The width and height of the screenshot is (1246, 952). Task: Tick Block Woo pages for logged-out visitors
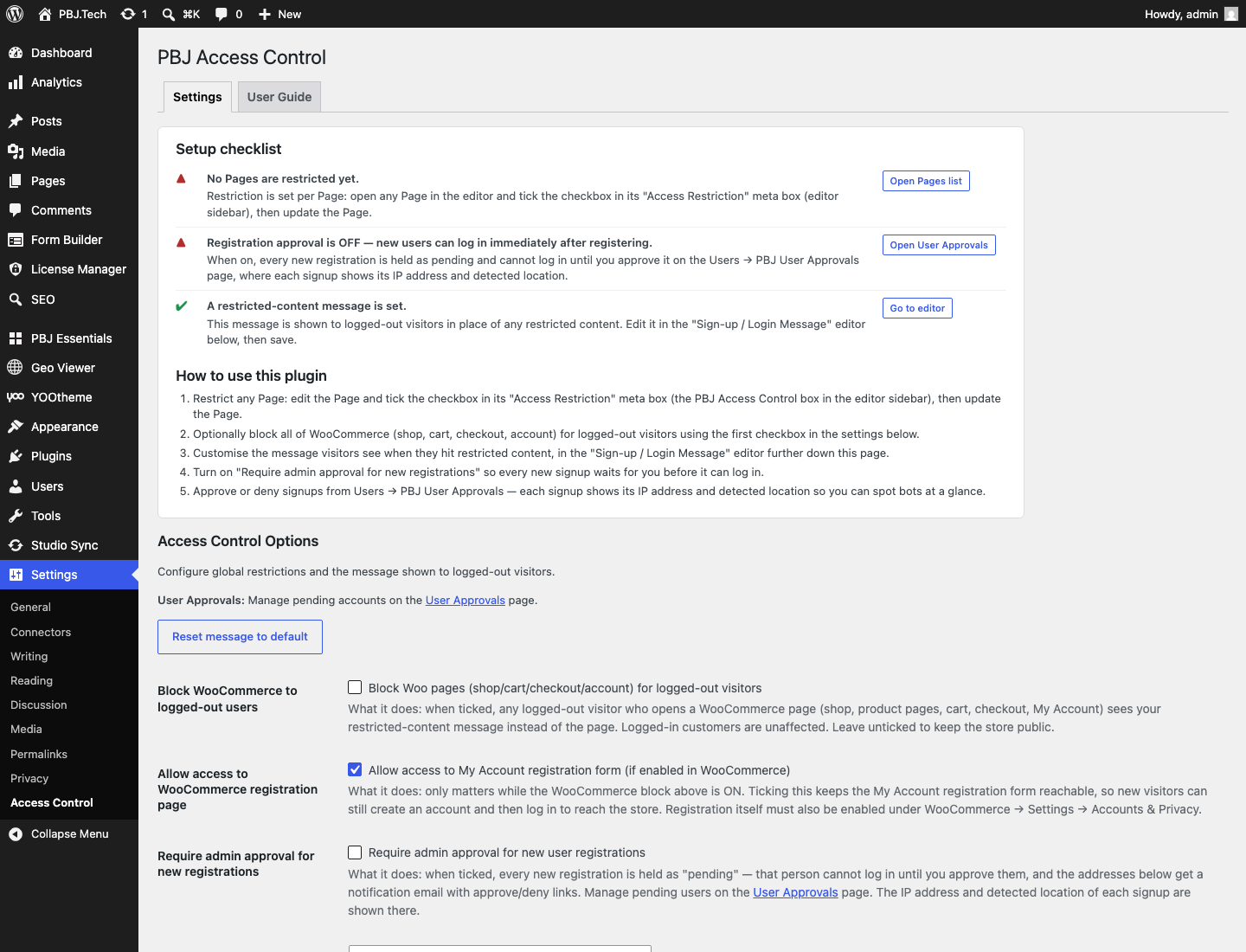355,687
